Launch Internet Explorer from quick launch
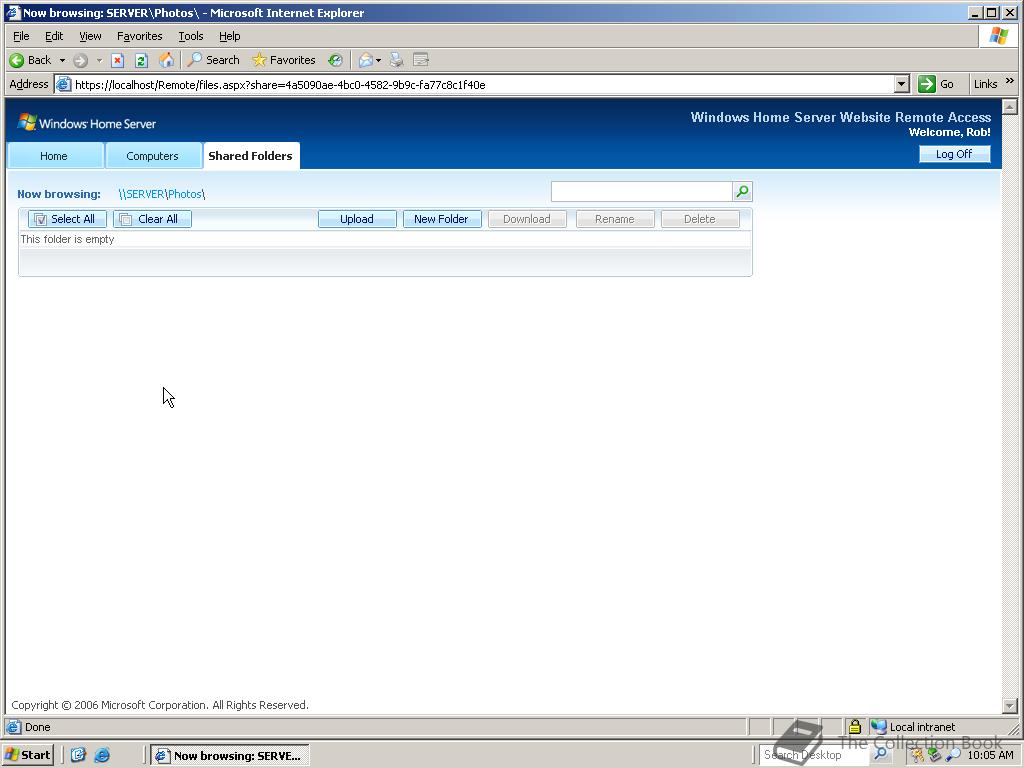This screenshot has height=768, width=1024. pyautogui.click(x=102, y=755)
